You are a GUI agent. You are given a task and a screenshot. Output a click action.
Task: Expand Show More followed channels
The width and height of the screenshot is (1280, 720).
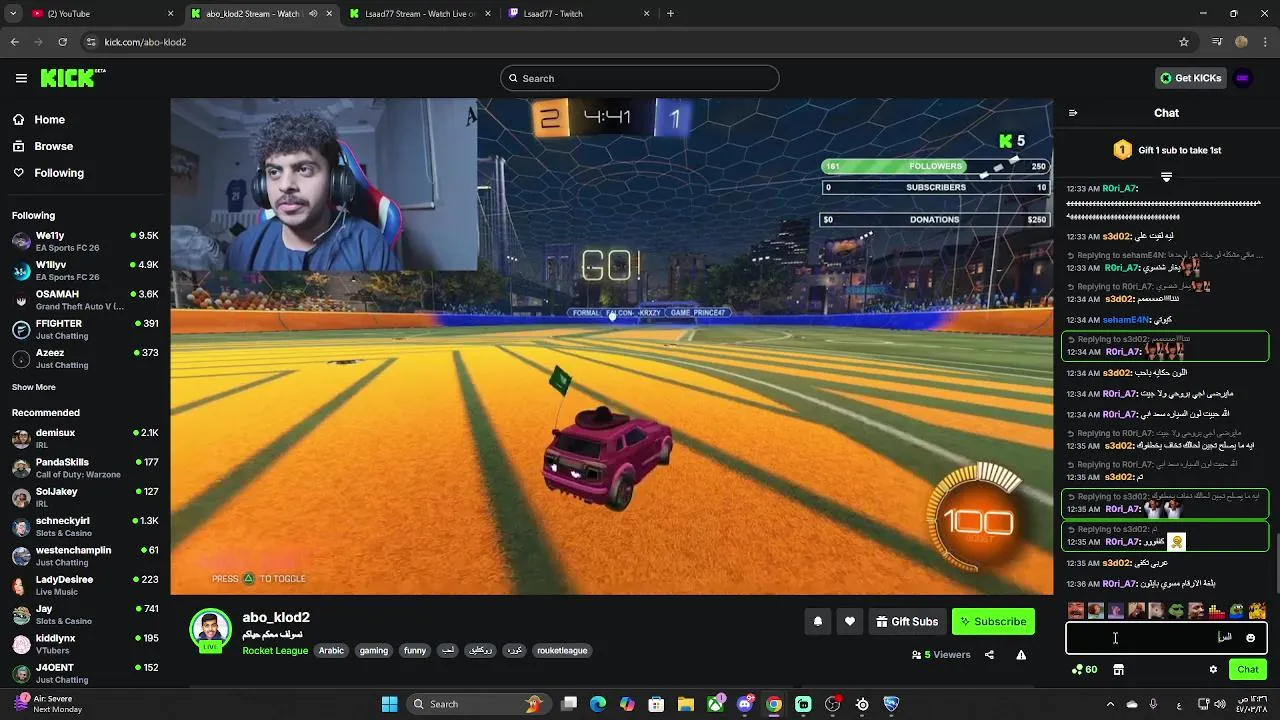[x=34, y=387]
